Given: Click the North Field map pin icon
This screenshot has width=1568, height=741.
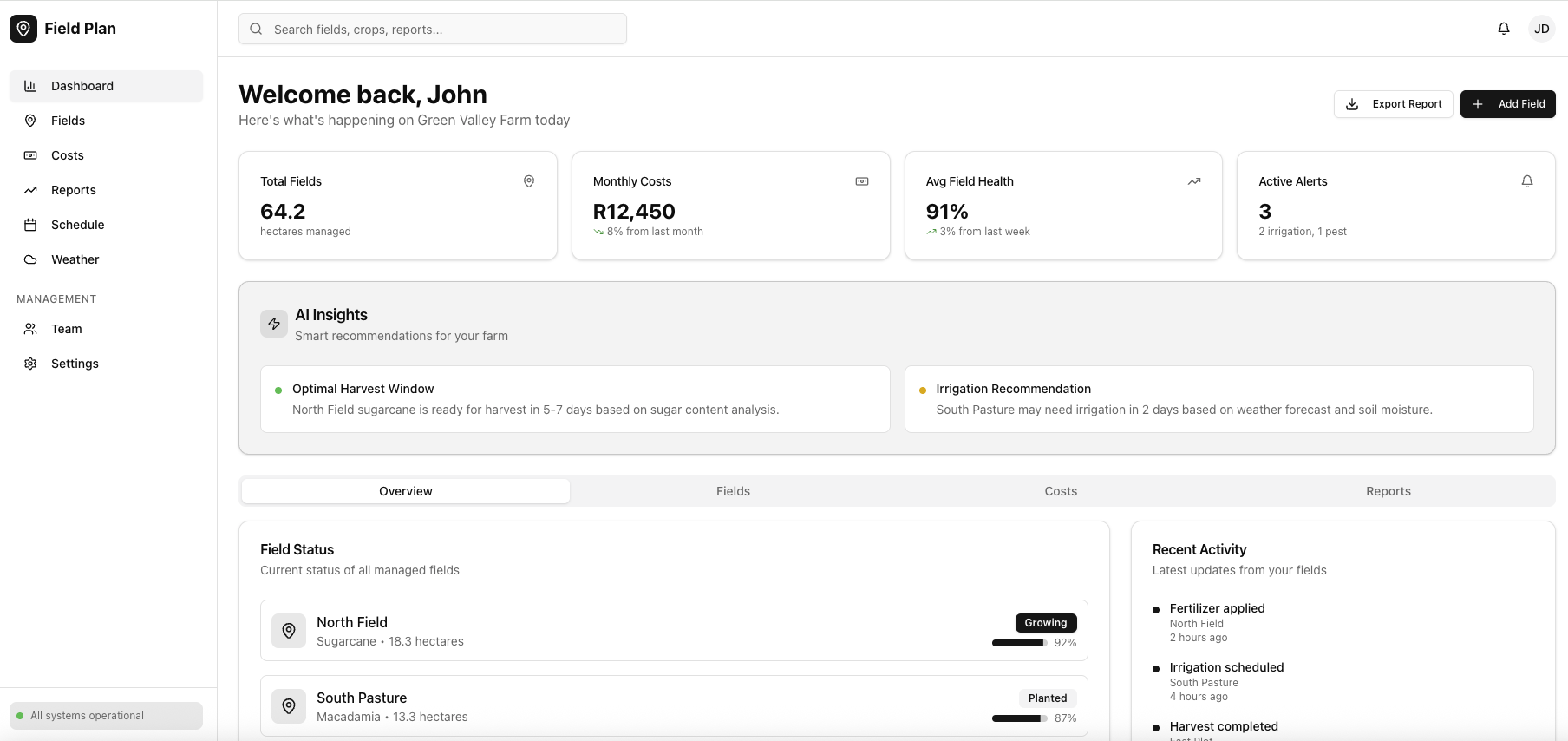Looking at the screenshot, I should pos(289,631).
